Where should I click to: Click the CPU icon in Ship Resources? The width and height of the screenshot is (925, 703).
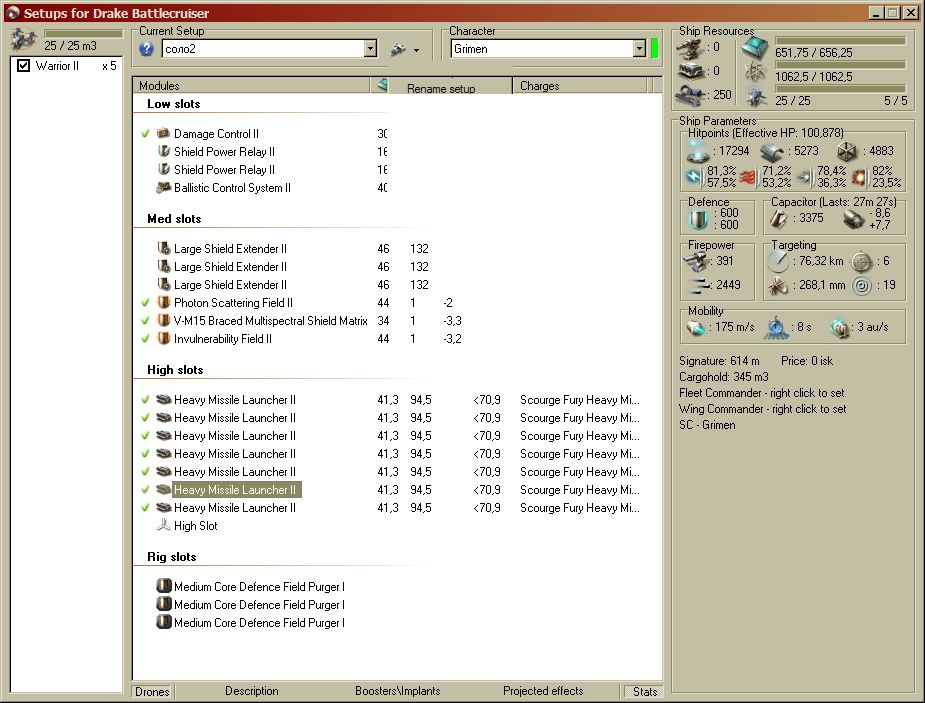pyautogui.click(x=755, y=48)
